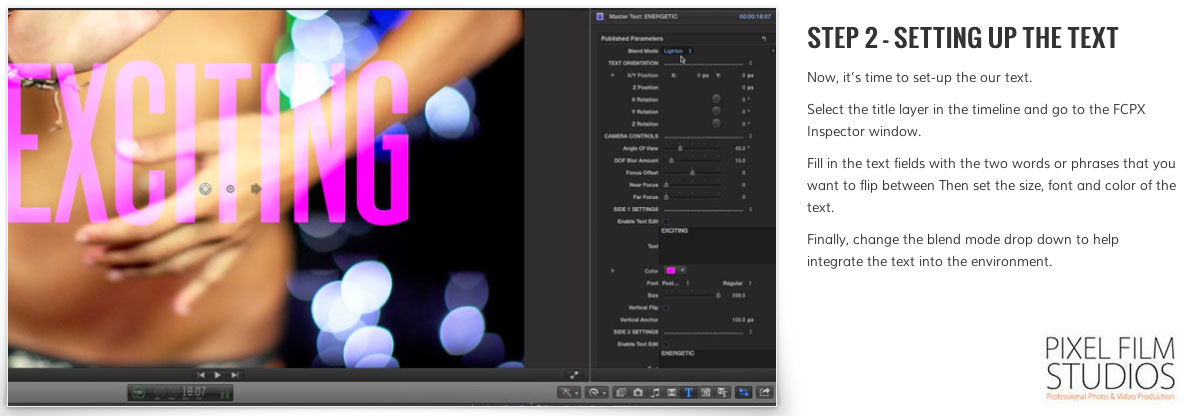This screenshot has width=1191, height=416.
Task: Click the Z Rotation dial
Action: pyautogui.click(x=716, y=124)
